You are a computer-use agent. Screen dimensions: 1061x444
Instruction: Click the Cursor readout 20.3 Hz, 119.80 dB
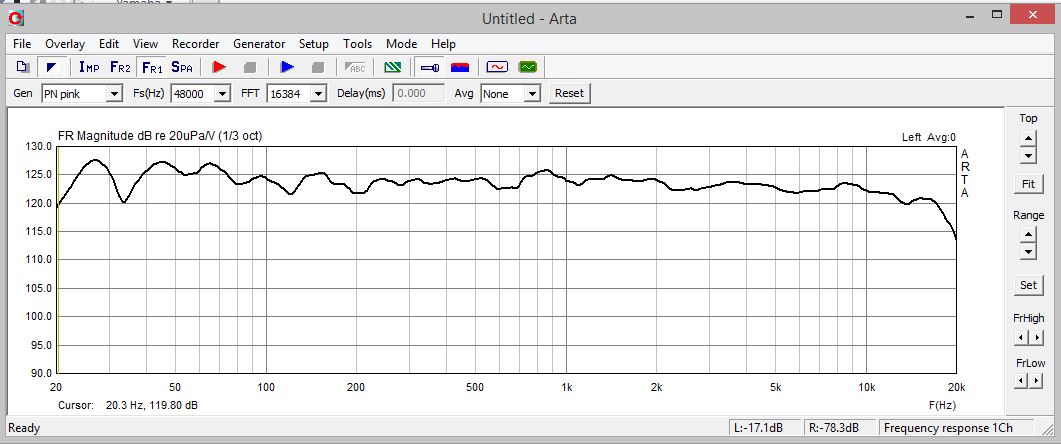[152, 405]
